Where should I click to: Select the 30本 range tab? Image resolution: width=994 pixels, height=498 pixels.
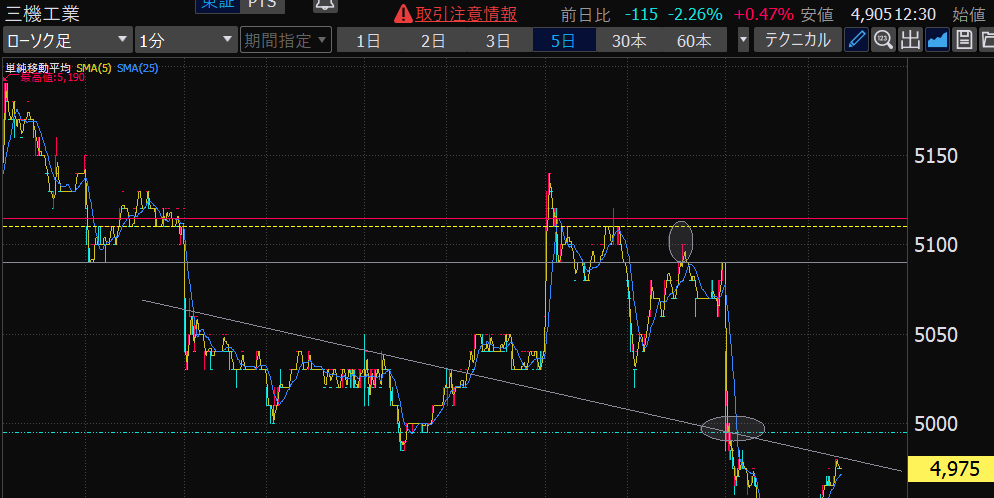(629, 41)
